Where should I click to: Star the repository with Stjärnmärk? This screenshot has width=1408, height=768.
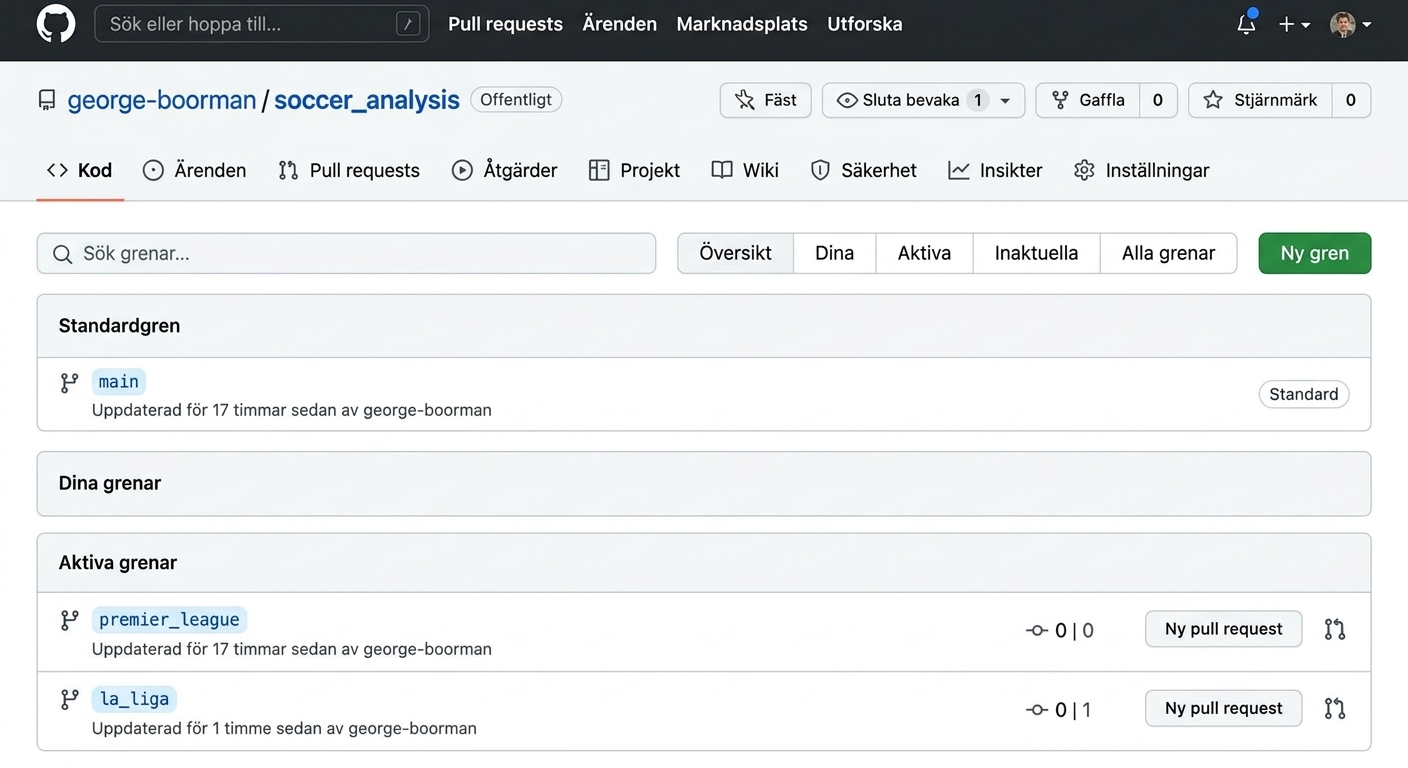pyautogui.click(x=1260, y=100)
